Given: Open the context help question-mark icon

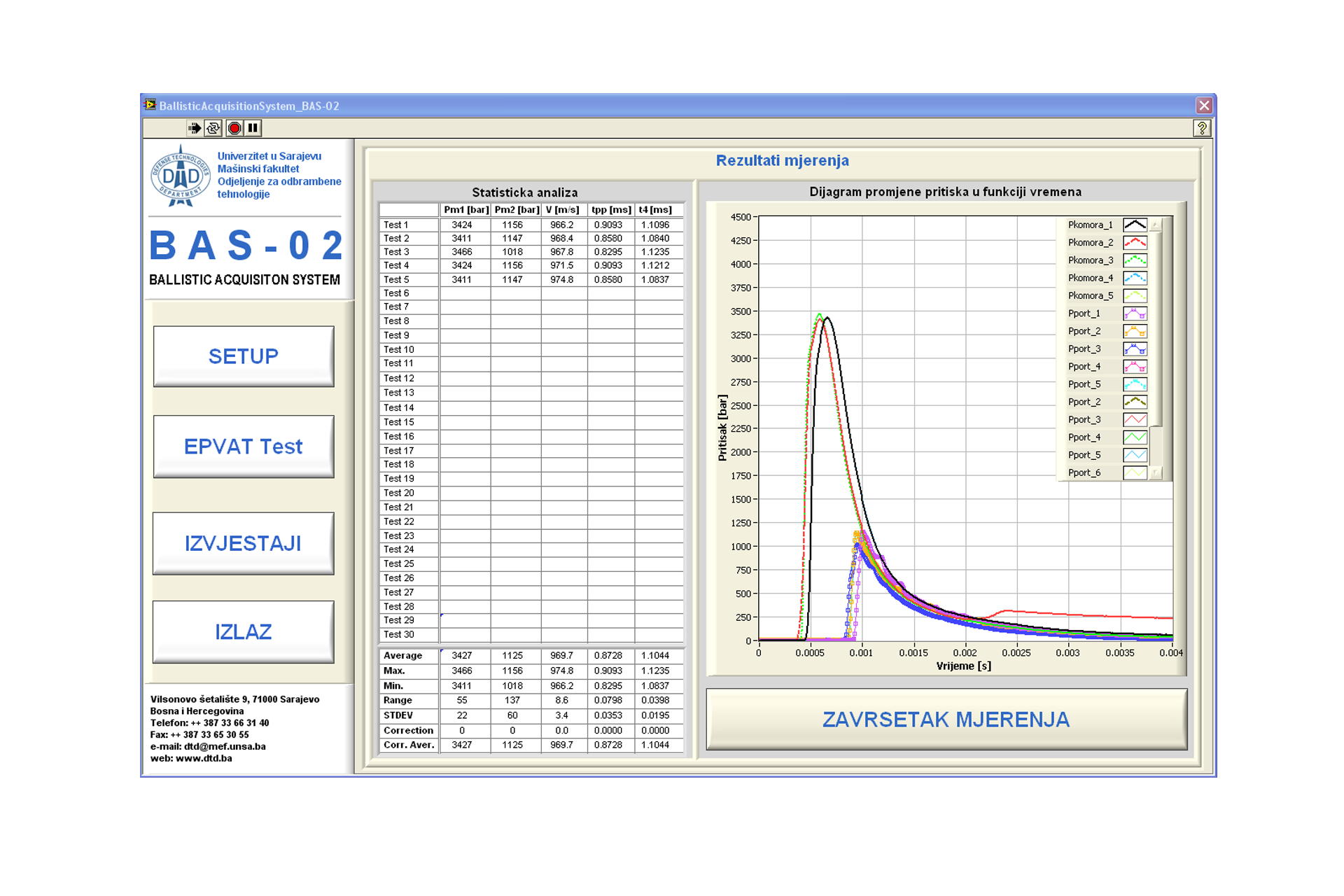Looking at the screenshot, I should tap(1202, 128).
